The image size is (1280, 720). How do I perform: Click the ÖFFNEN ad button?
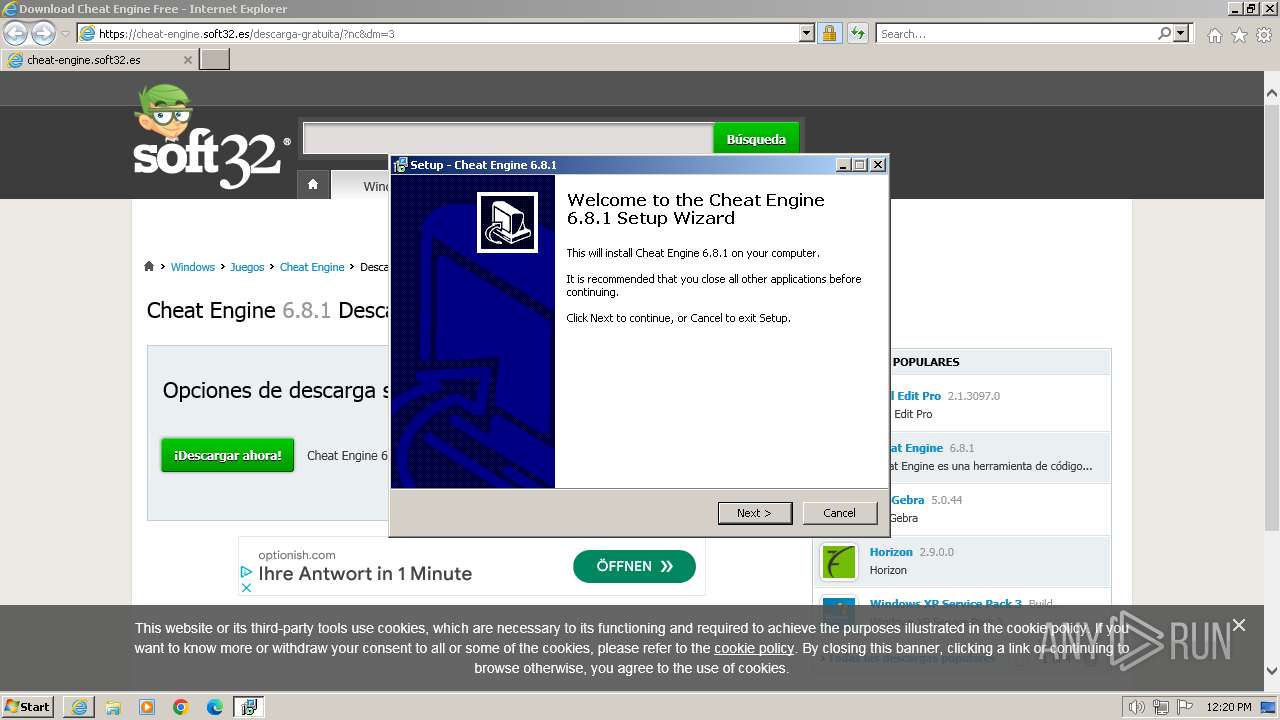pyautogui.click(x=634, y=566)
